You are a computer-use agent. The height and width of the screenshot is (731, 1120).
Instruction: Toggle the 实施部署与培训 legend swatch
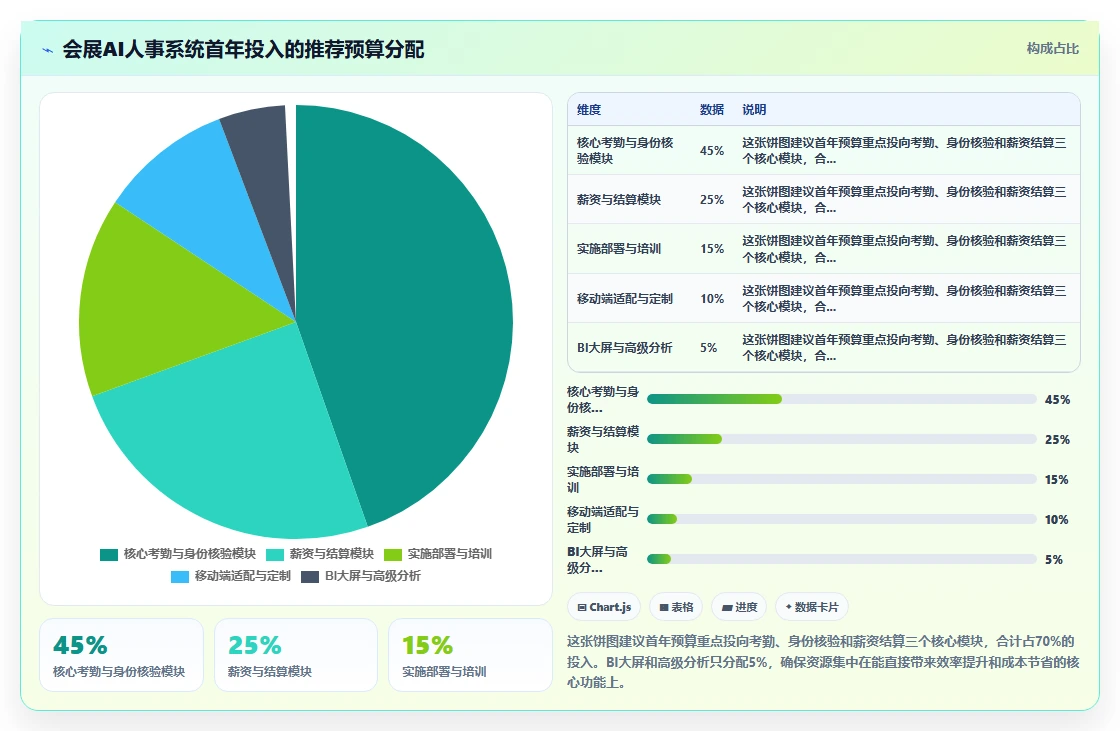tap(393, 555)
